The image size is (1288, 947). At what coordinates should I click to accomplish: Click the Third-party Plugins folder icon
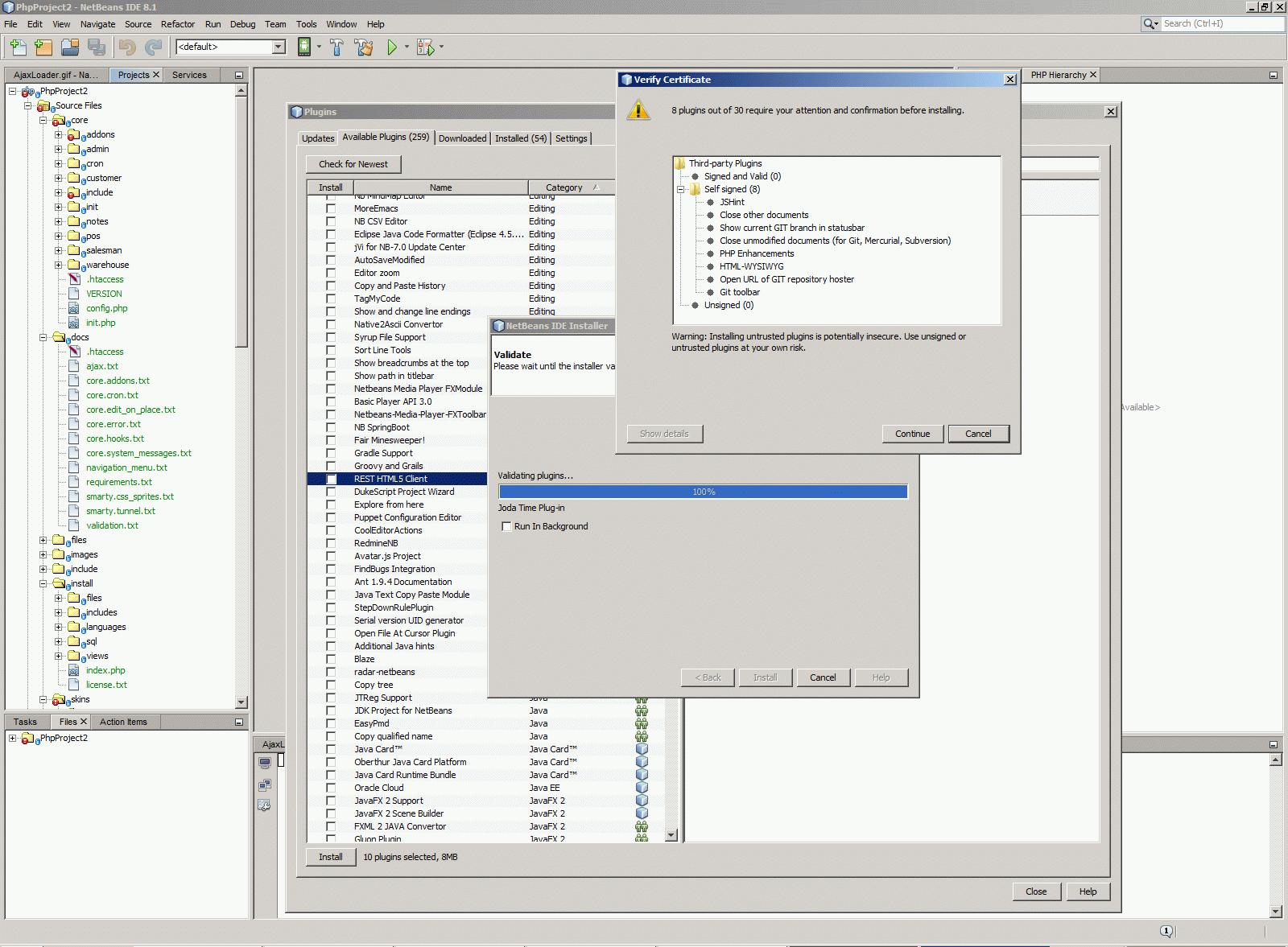tap(680, 163)
